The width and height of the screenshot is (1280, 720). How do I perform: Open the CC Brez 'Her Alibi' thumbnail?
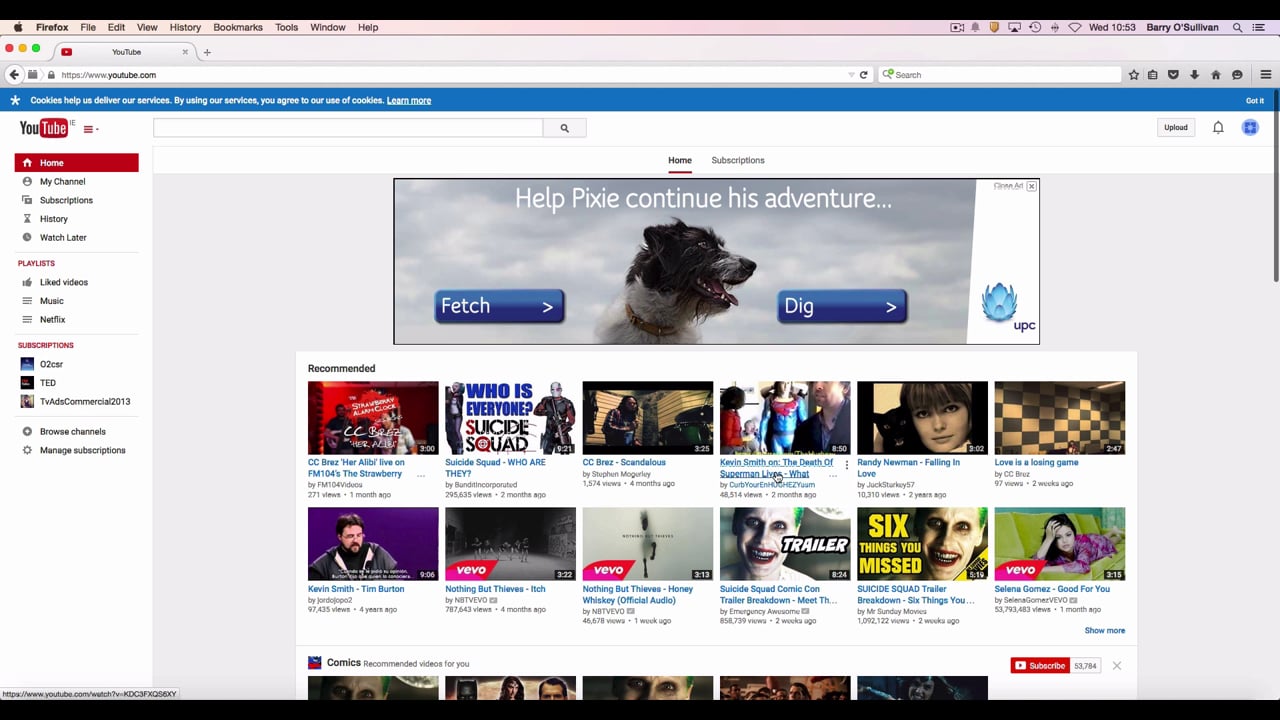(x=373, y=418)
